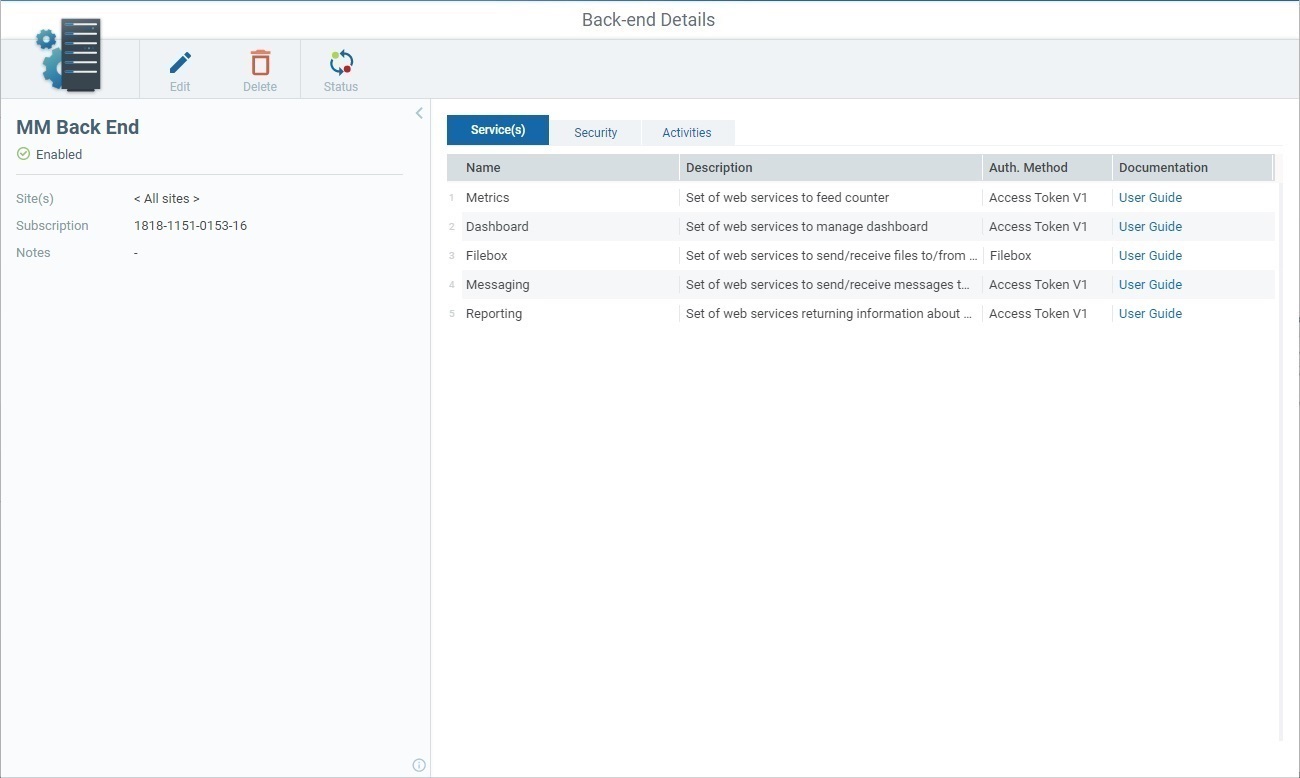1300x778 pixels.
Task: Click the back-end server logo icon
Action: [70, 55]
